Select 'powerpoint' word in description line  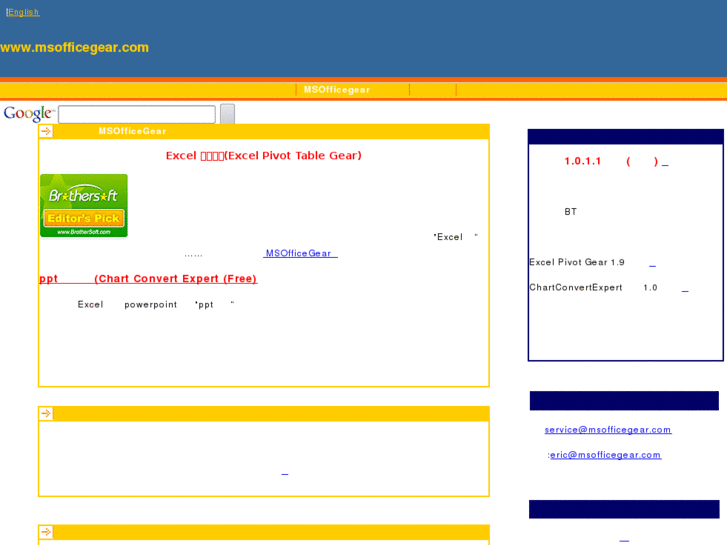[x=151, y=305]
